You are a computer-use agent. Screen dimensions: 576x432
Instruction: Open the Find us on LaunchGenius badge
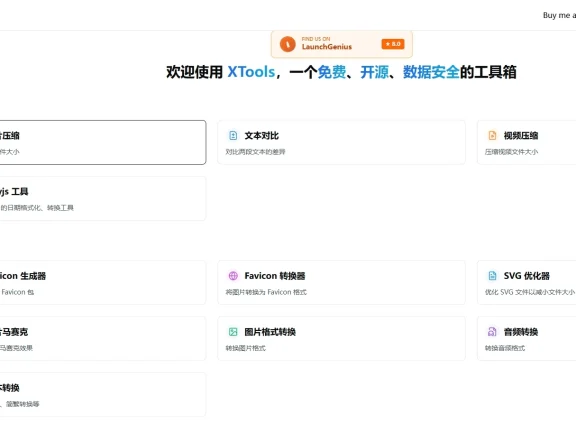342,44
